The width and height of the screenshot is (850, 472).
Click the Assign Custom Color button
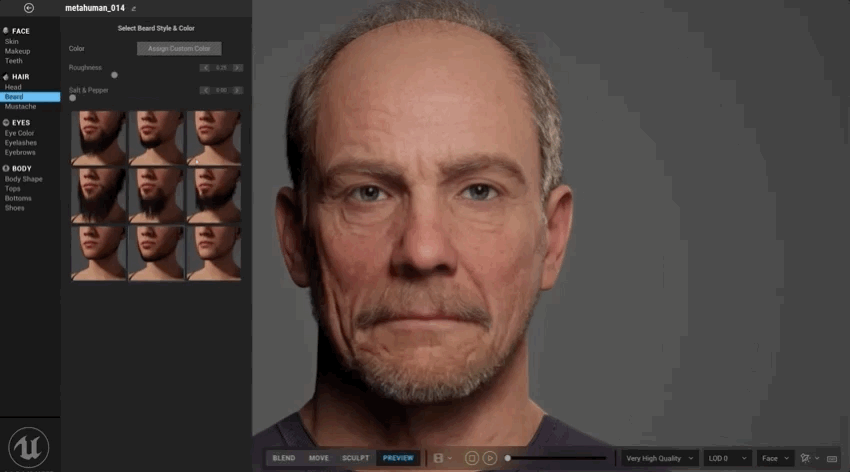point(179,49)
